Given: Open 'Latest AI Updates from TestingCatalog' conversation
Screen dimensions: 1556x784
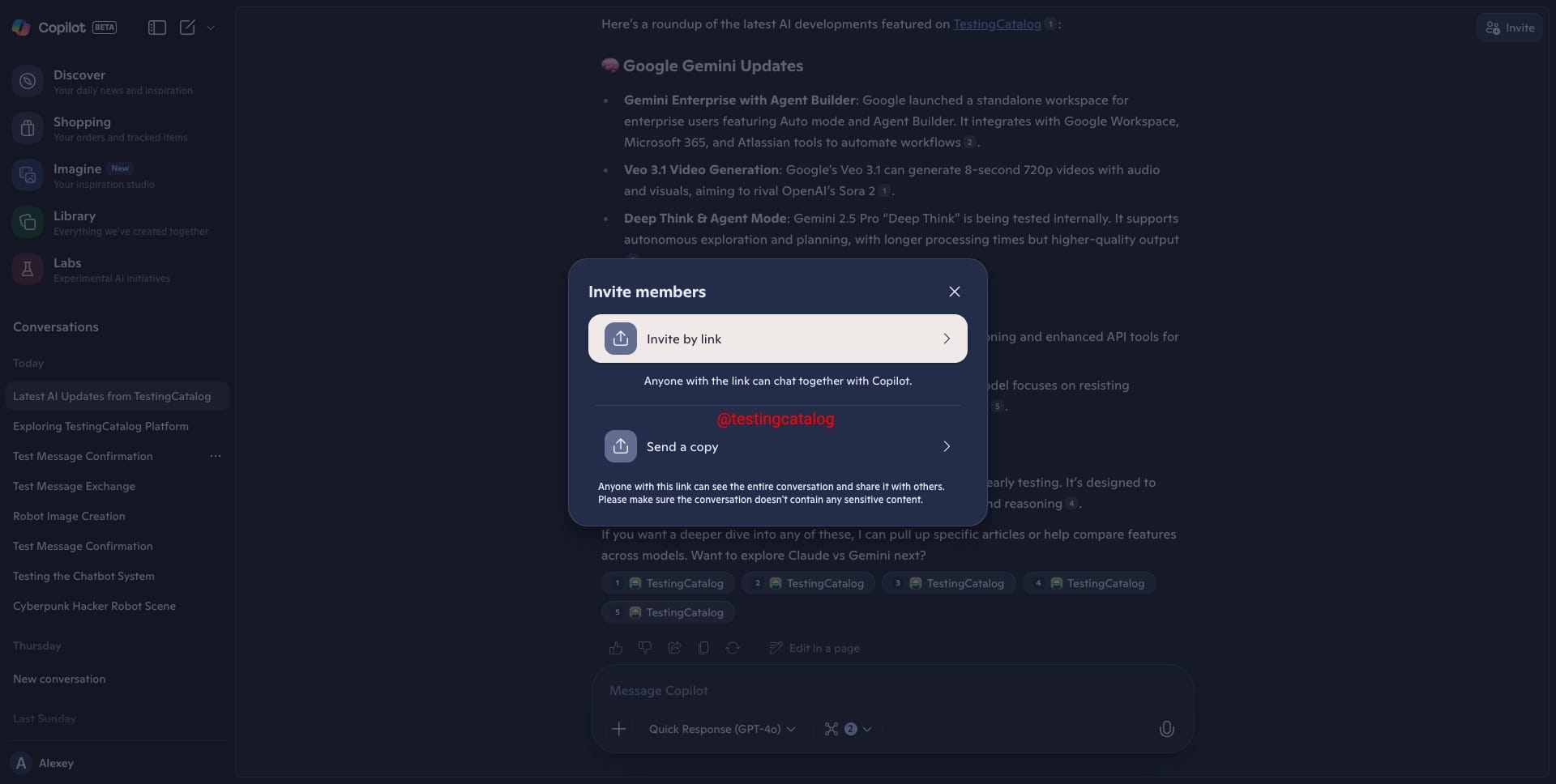Looking at the screenshot, I should click(x=117, y=396).
